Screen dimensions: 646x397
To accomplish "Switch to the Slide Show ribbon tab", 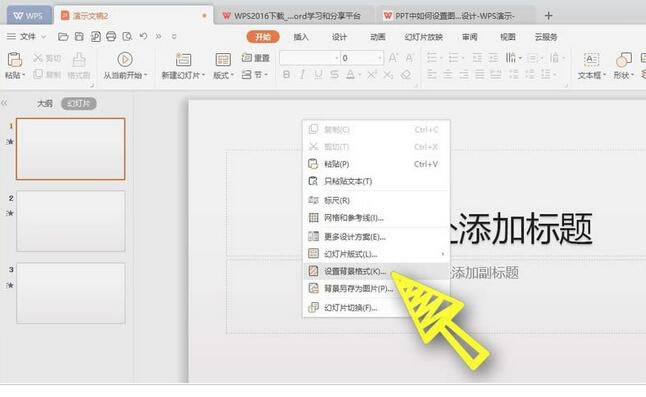I will tap(424, 37).
